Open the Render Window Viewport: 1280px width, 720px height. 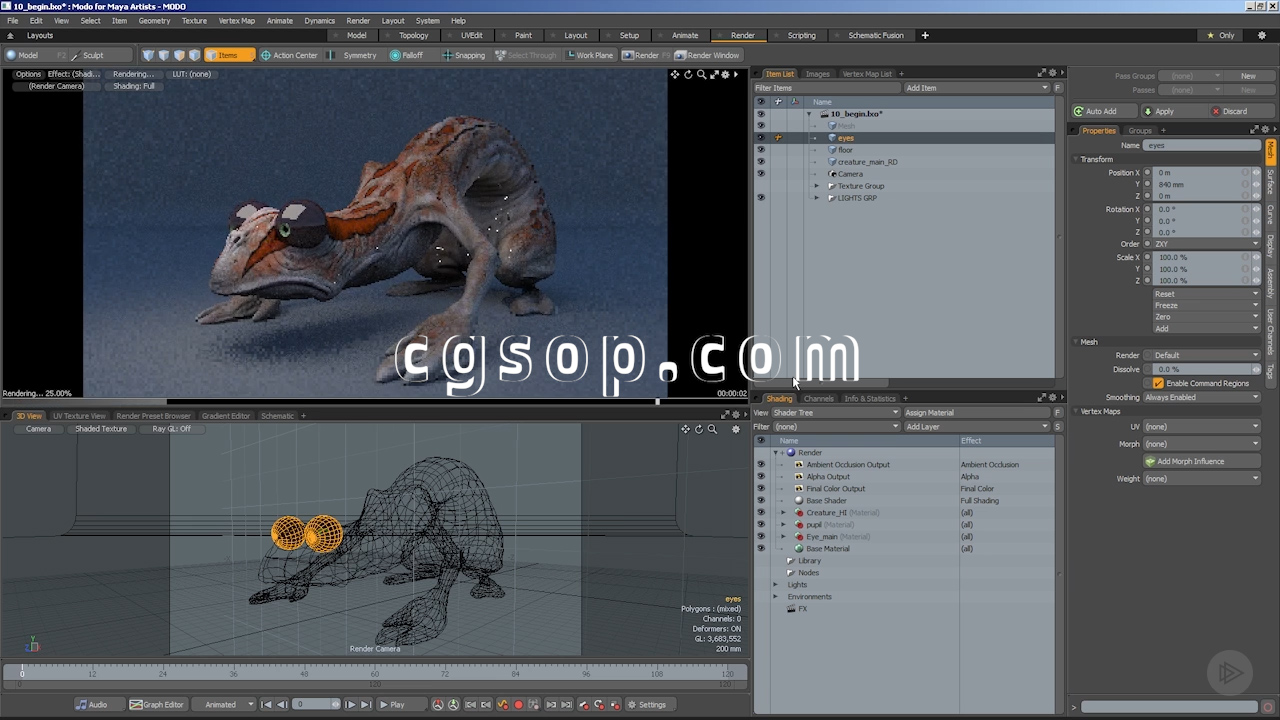[707, 55]
